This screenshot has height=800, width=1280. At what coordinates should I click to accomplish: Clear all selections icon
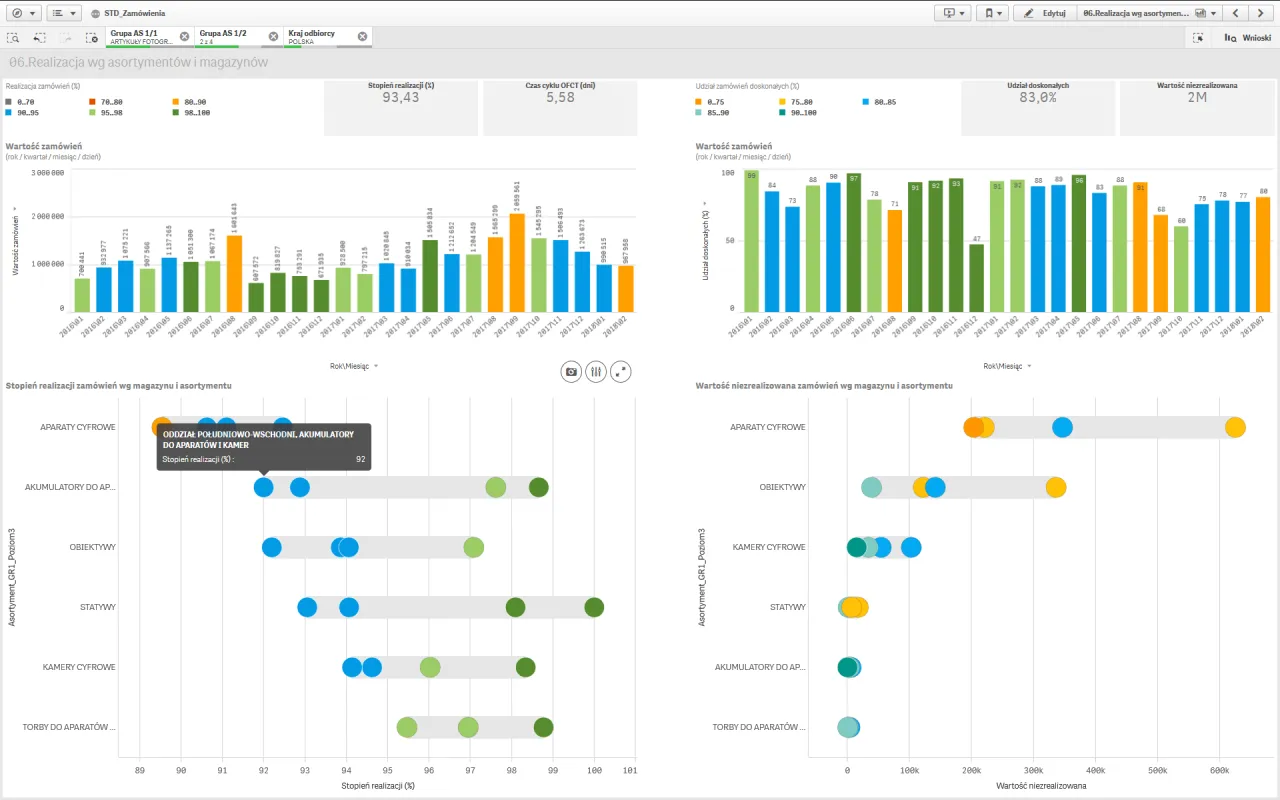(91, 37)
